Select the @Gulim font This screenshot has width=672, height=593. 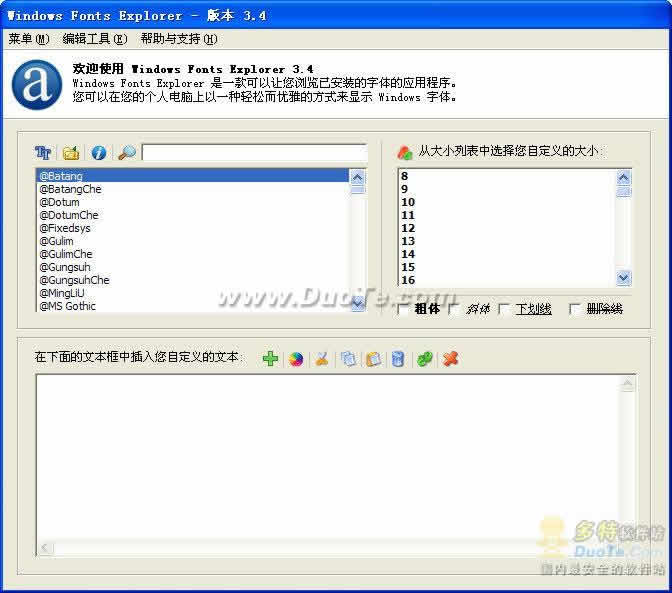coord(192,241)
